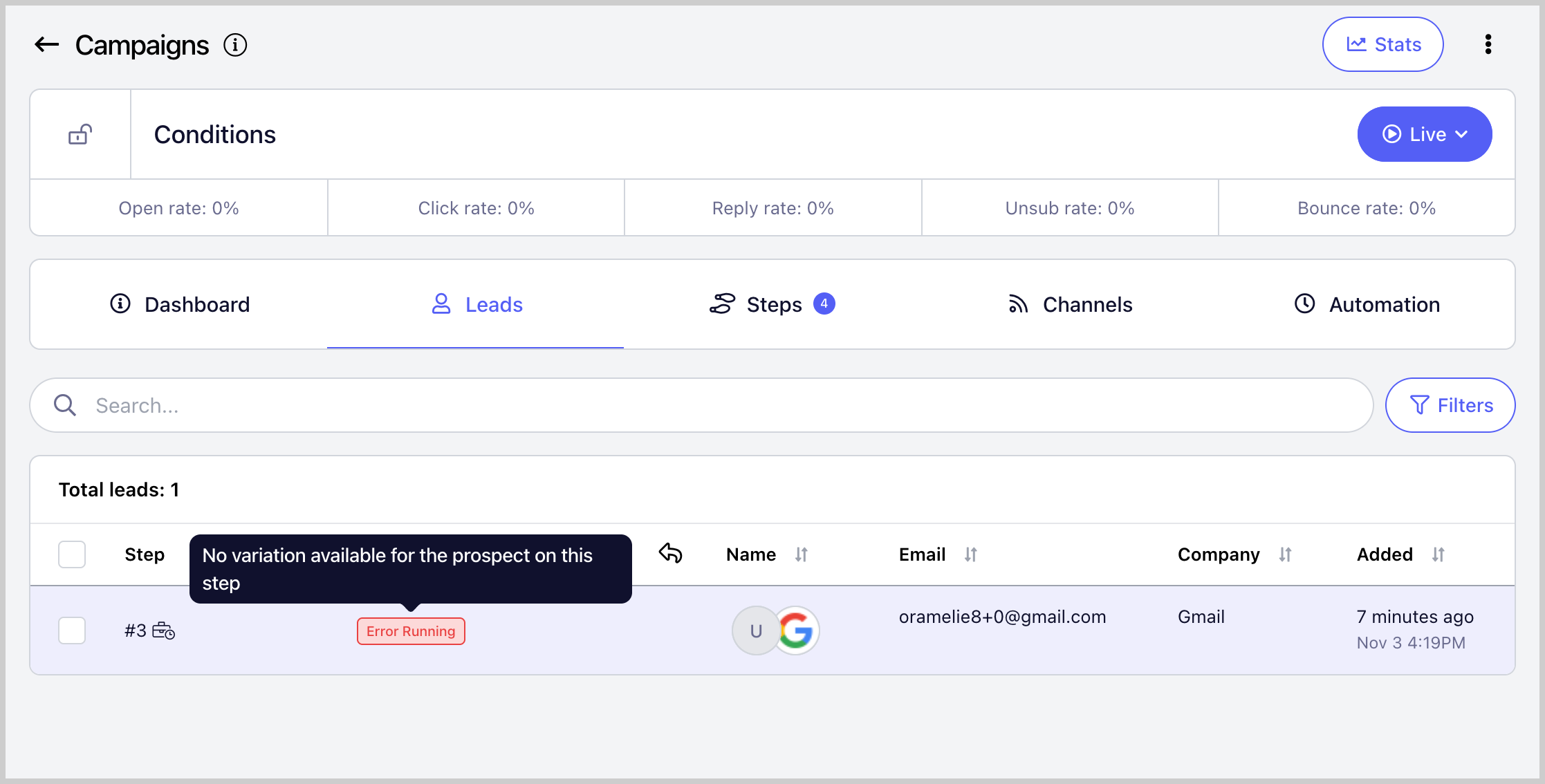
Task: Tick the select-all leads header checkbox
Action: [72, 554]
